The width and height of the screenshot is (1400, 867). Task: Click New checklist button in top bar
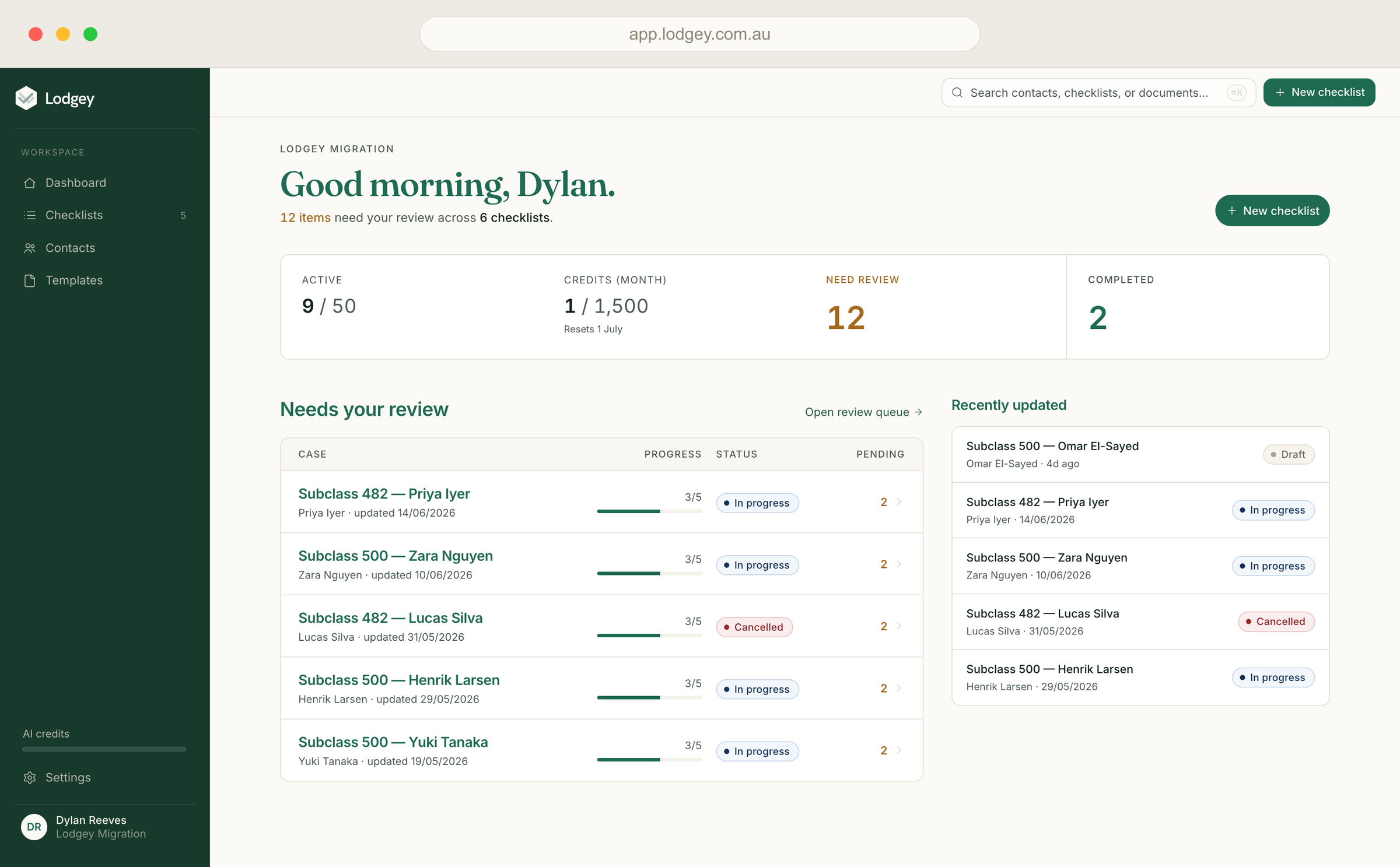click(1319, 93)
